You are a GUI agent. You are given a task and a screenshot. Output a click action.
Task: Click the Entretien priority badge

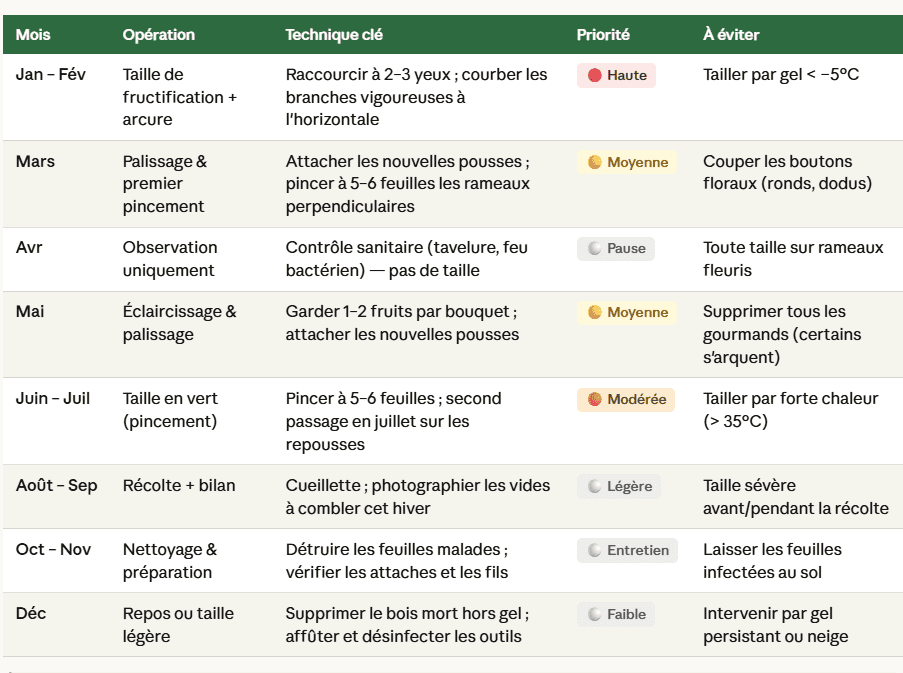628,550
